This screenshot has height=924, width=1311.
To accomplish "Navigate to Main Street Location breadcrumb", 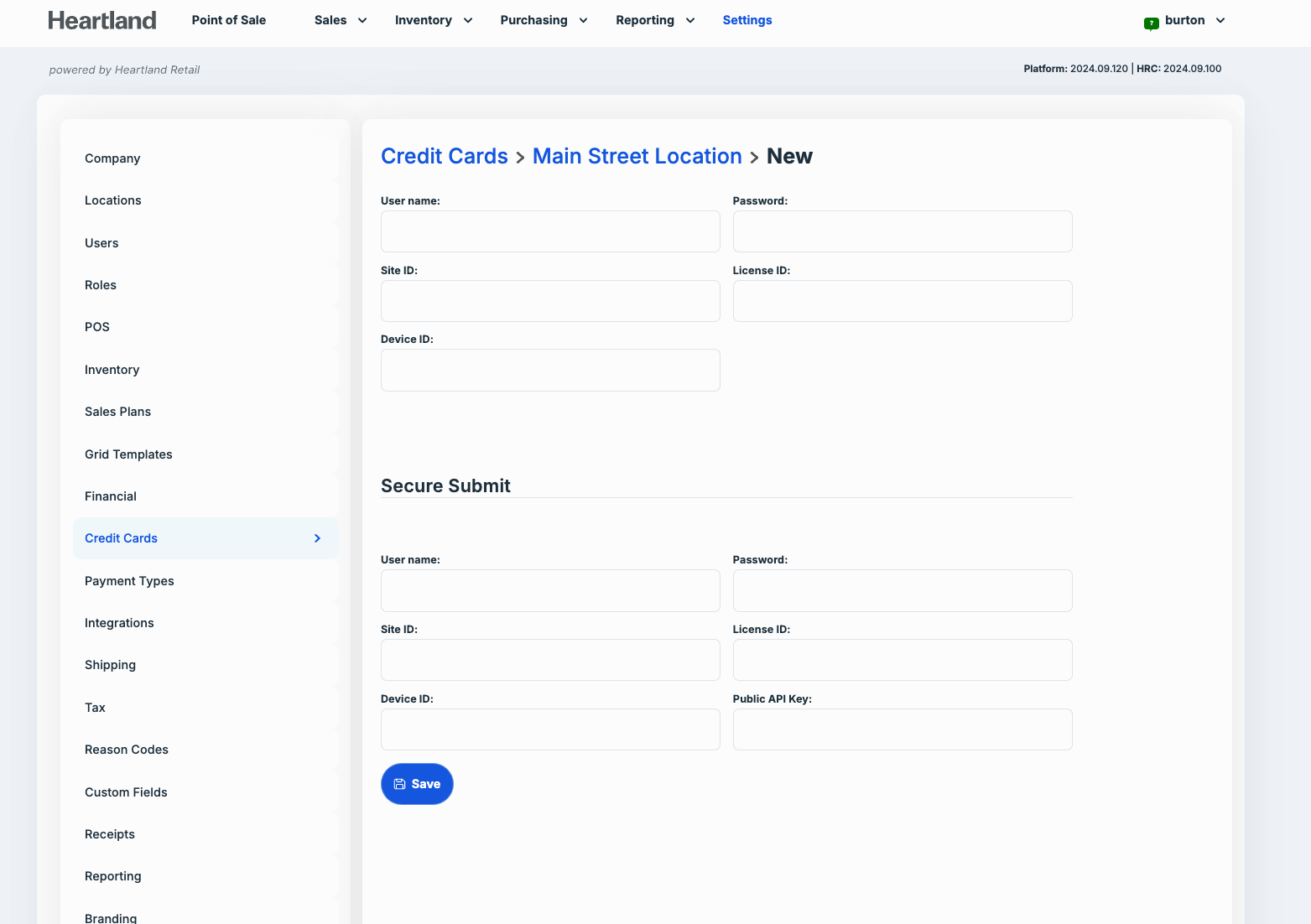I will click(x=637, y=156).
